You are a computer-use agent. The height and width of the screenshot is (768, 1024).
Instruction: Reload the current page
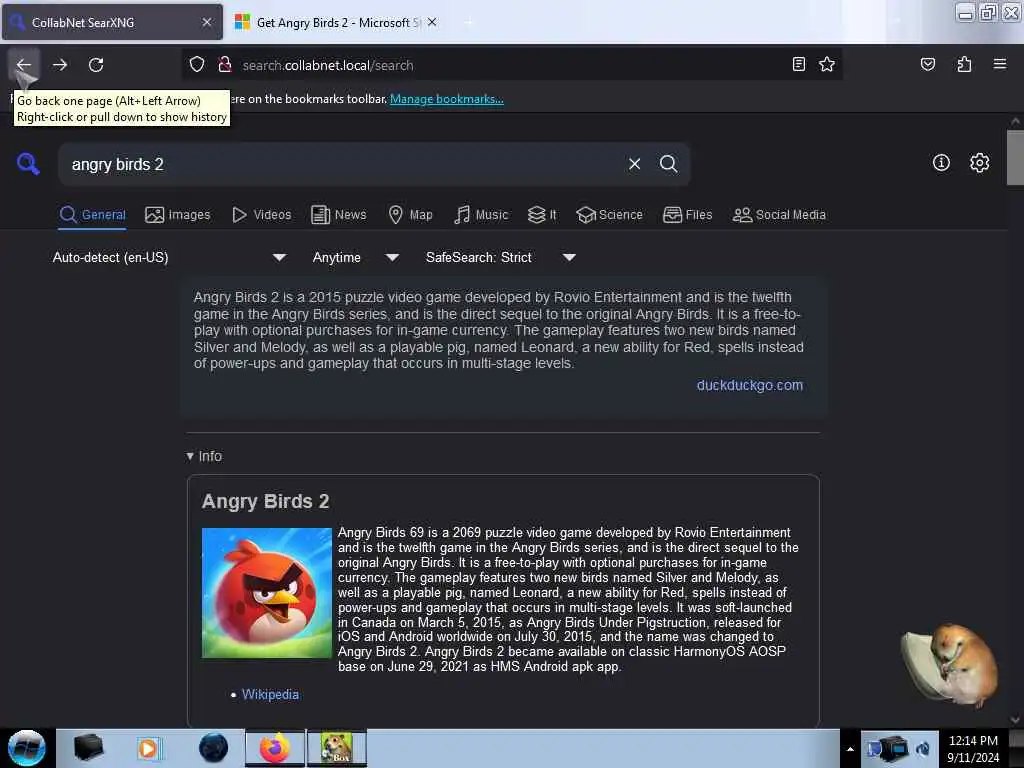click(96, 65)
